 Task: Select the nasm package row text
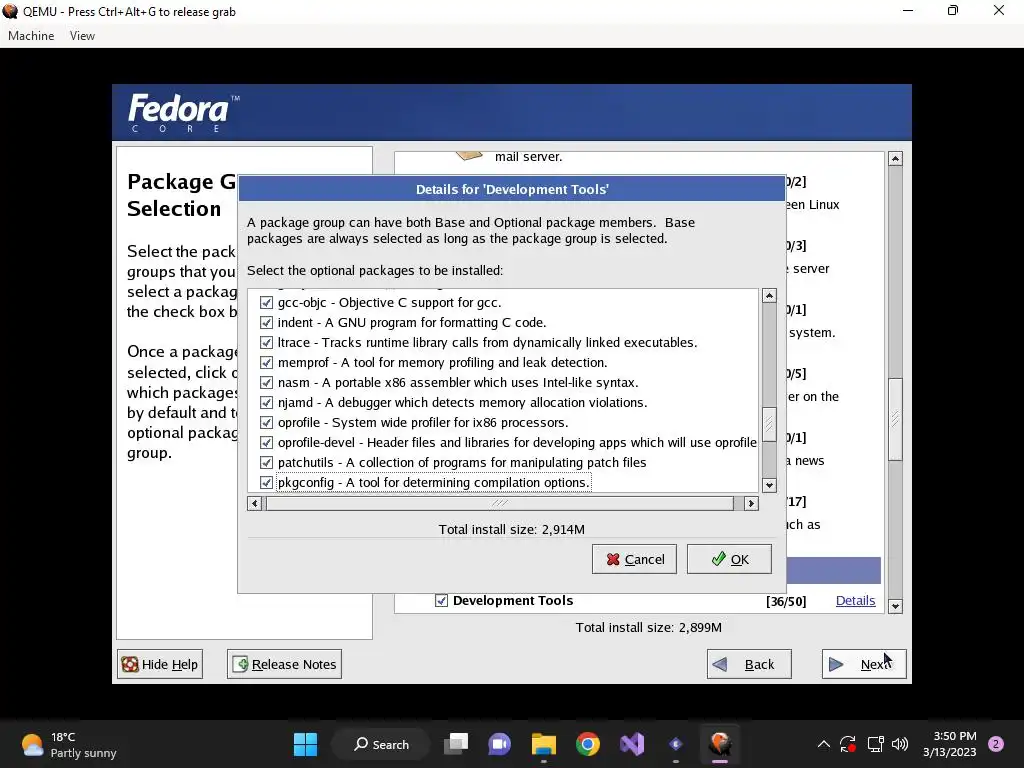458,383
